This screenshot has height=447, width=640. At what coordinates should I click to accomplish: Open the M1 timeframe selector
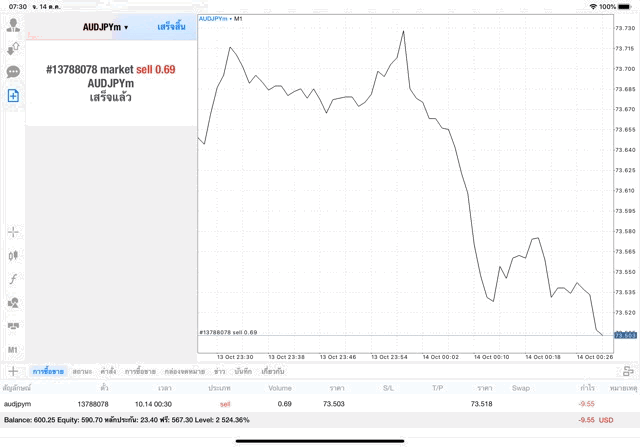click(14, 350)
